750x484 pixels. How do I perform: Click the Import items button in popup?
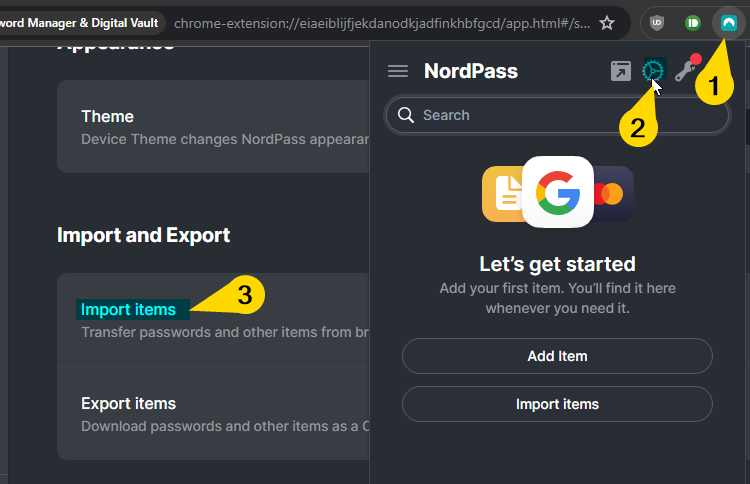pyautogui.click(x=557, y=404)
